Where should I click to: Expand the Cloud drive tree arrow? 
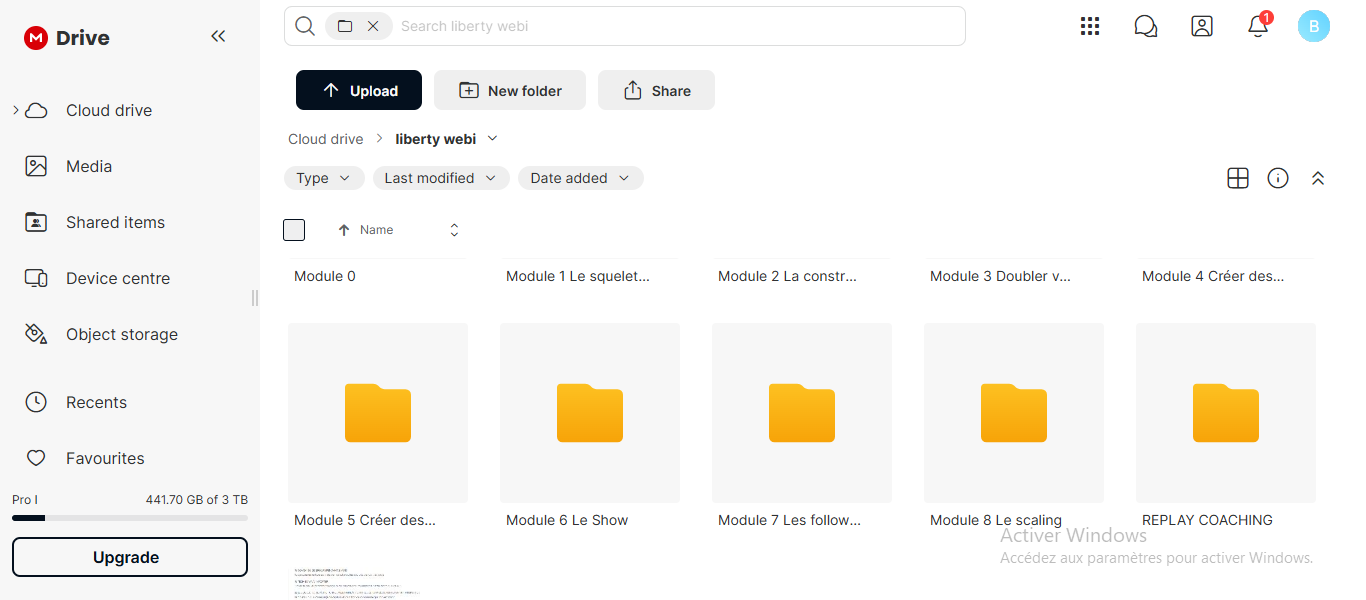(x=16, y=110)
